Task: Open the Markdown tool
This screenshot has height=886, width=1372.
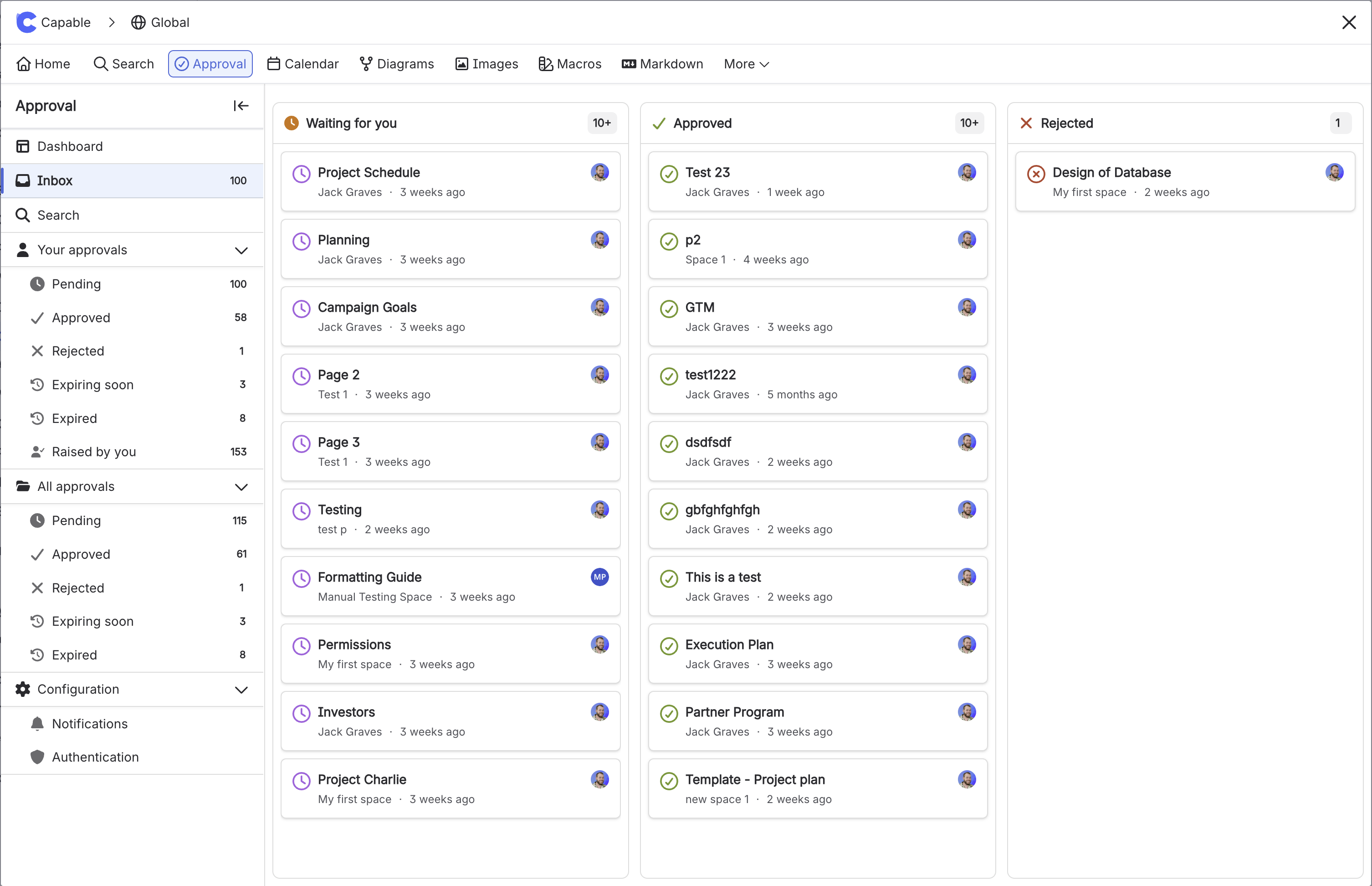Action: pyautogui.click(x=662, y=64)
